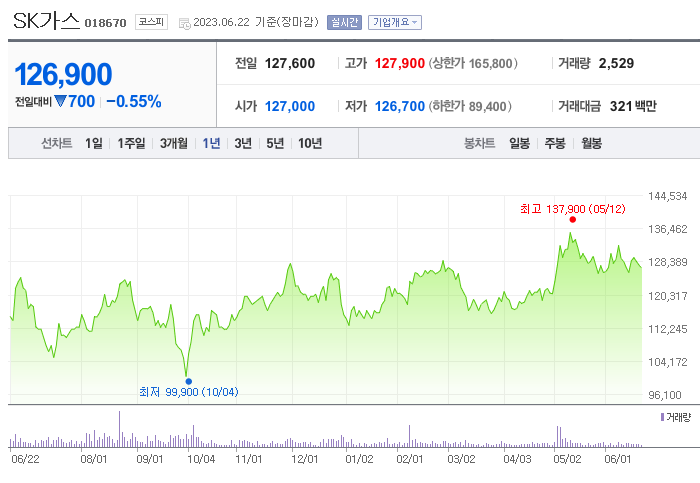Click the 상한가 165,800 text

tap(473, 63)
